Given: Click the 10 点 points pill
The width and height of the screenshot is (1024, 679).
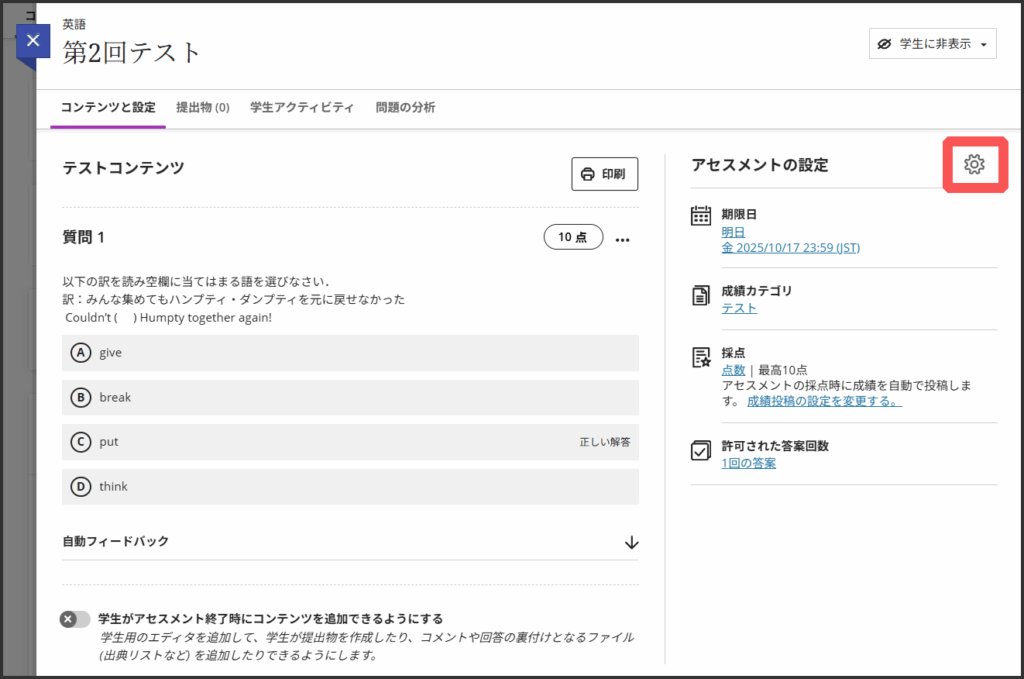Looking at the screenshot, I should pyautogui.click(x=573, y=237).
